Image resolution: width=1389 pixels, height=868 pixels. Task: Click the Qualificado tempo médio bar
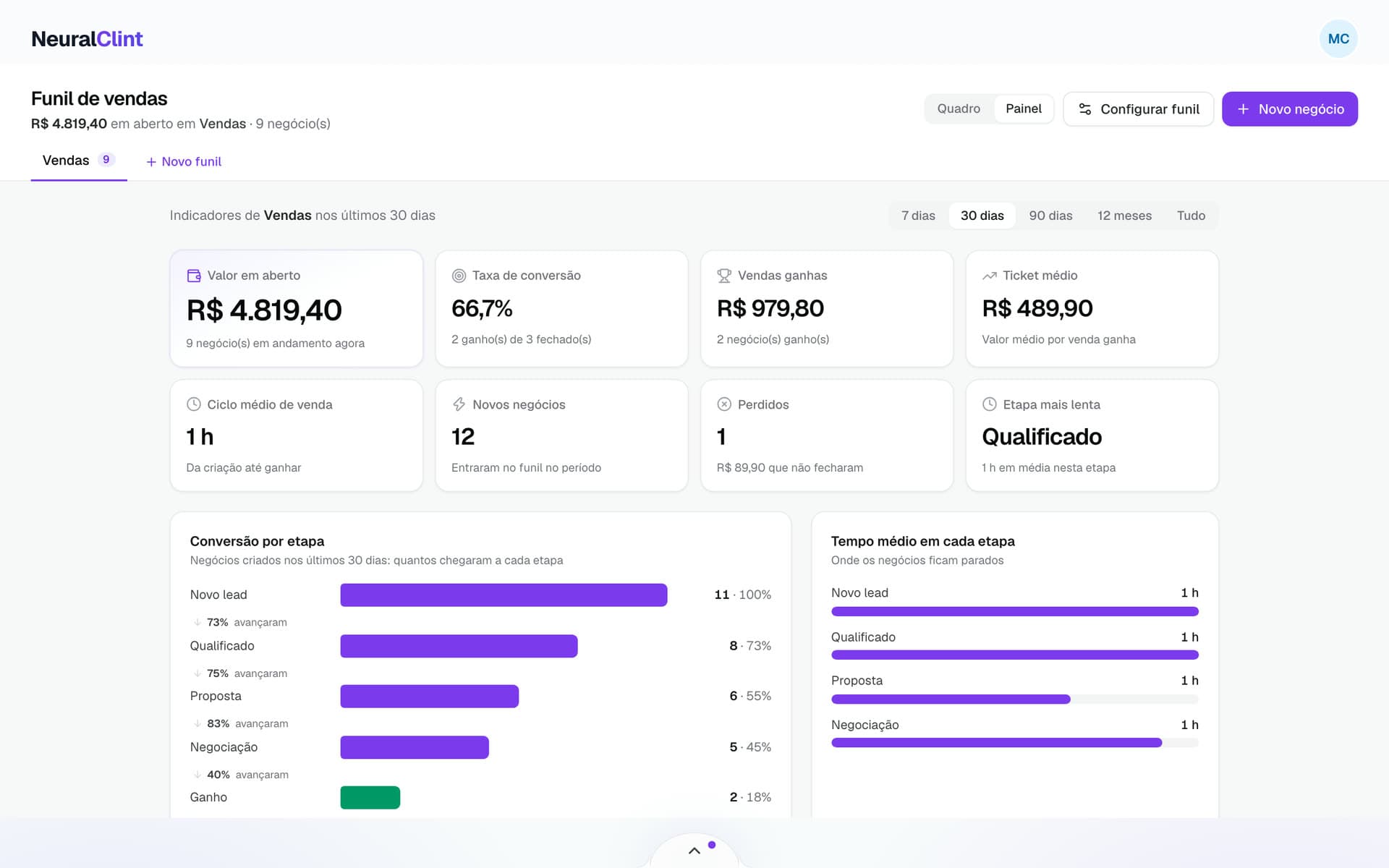pos(1015,655)
